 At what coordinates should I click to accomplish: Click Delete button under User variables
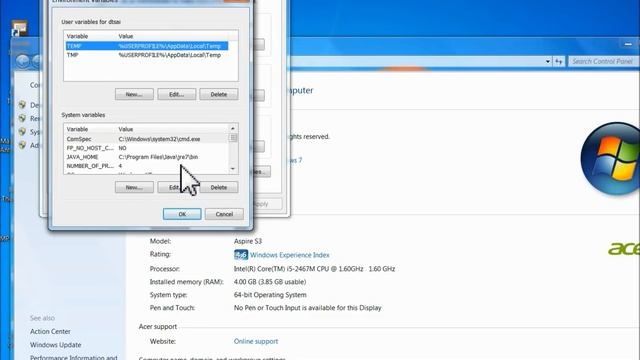coord(219,94)
